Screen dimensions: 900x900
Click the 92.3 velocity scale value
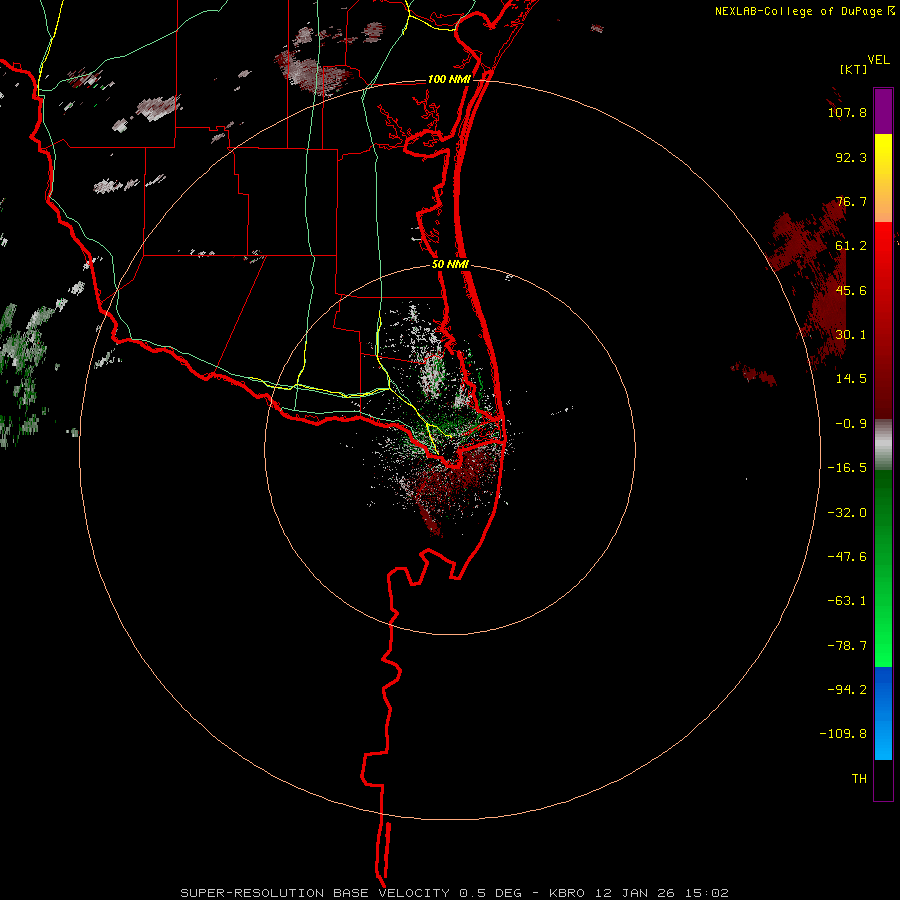click(851, 157)
